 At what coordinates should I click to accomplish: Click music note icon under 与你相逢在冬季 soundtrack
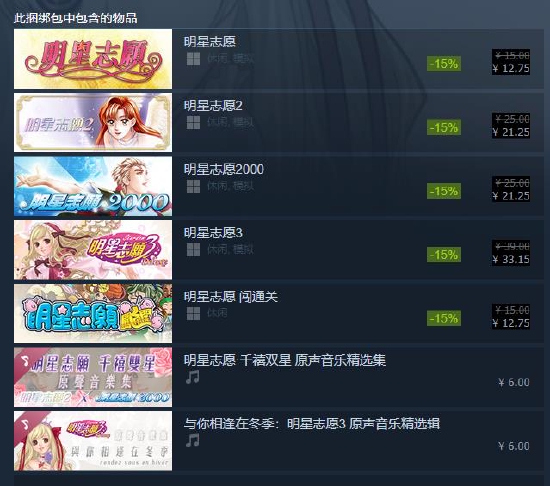coord(193,440)
